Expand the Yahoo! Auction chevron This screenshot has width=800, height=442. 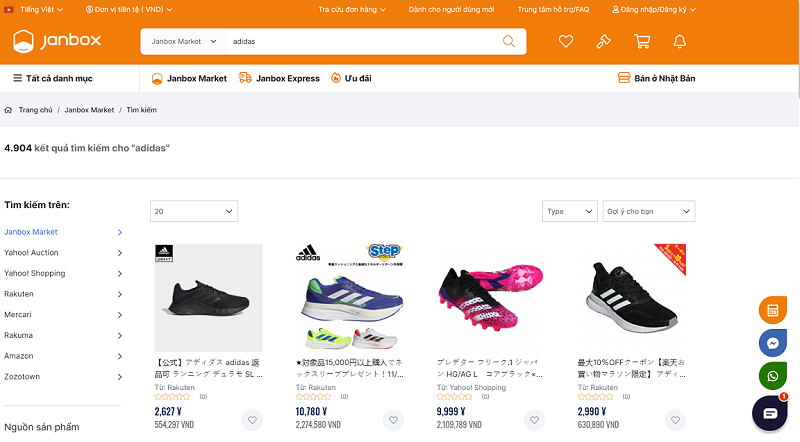coord(119,253)
